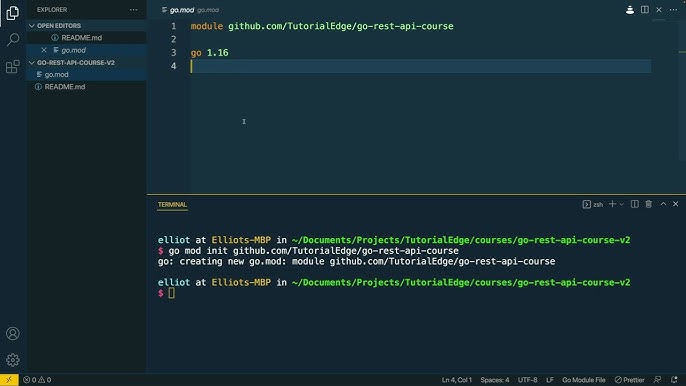Open the new terminal profile dropdown arrow

621,204
